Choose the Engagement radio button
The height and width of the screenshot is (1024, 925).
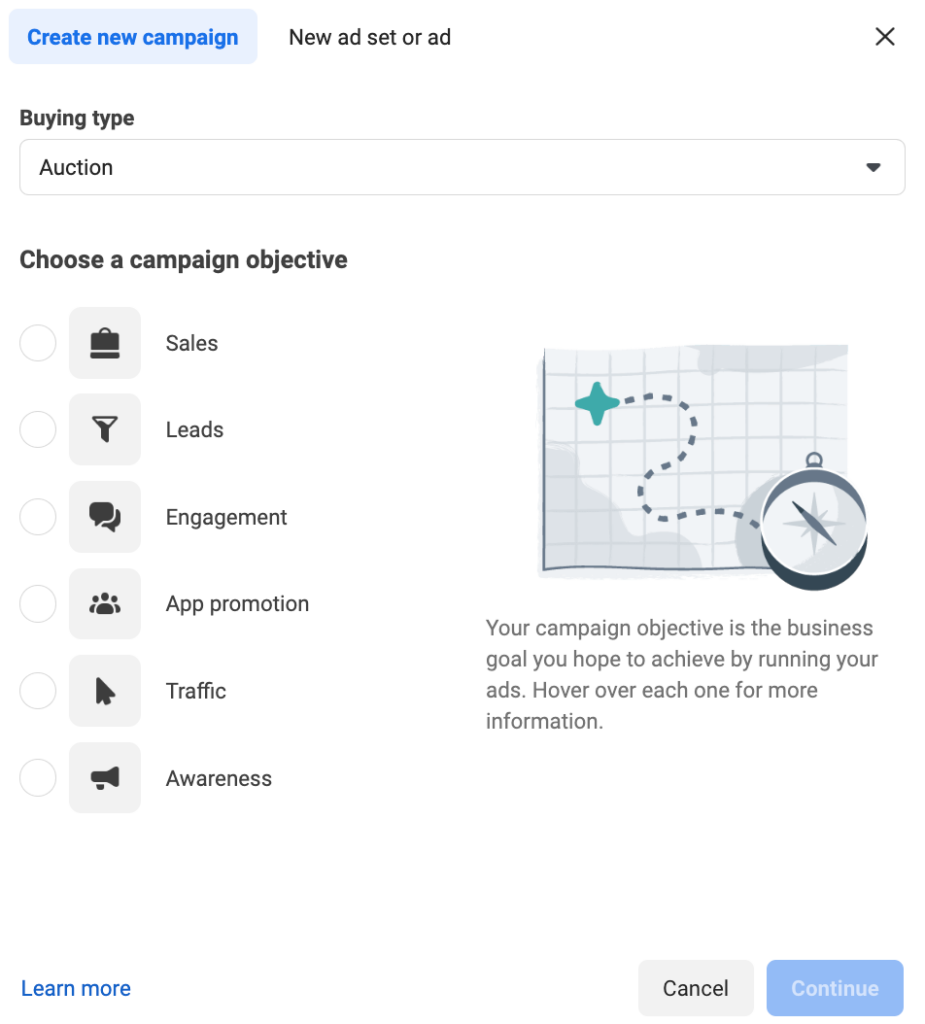tap(38, 517)
